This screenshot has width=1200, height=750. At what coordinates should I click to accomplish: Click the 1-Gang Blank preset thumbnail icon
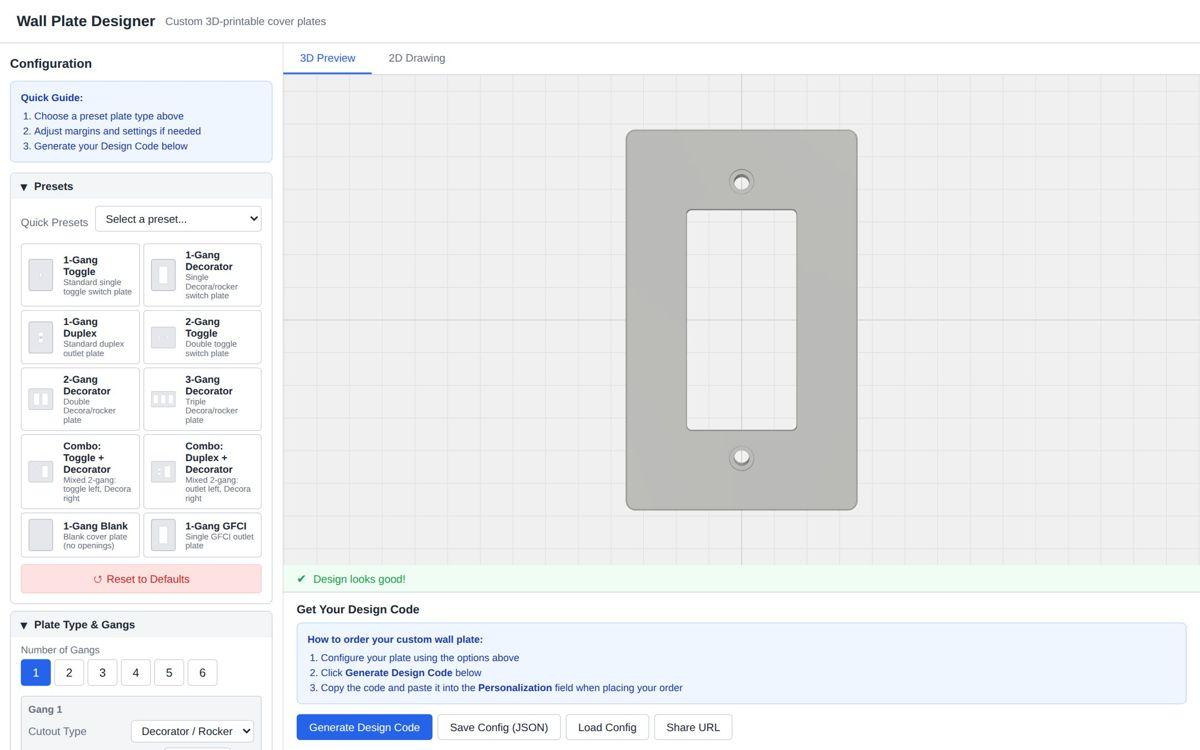click(x=41, y=535)
